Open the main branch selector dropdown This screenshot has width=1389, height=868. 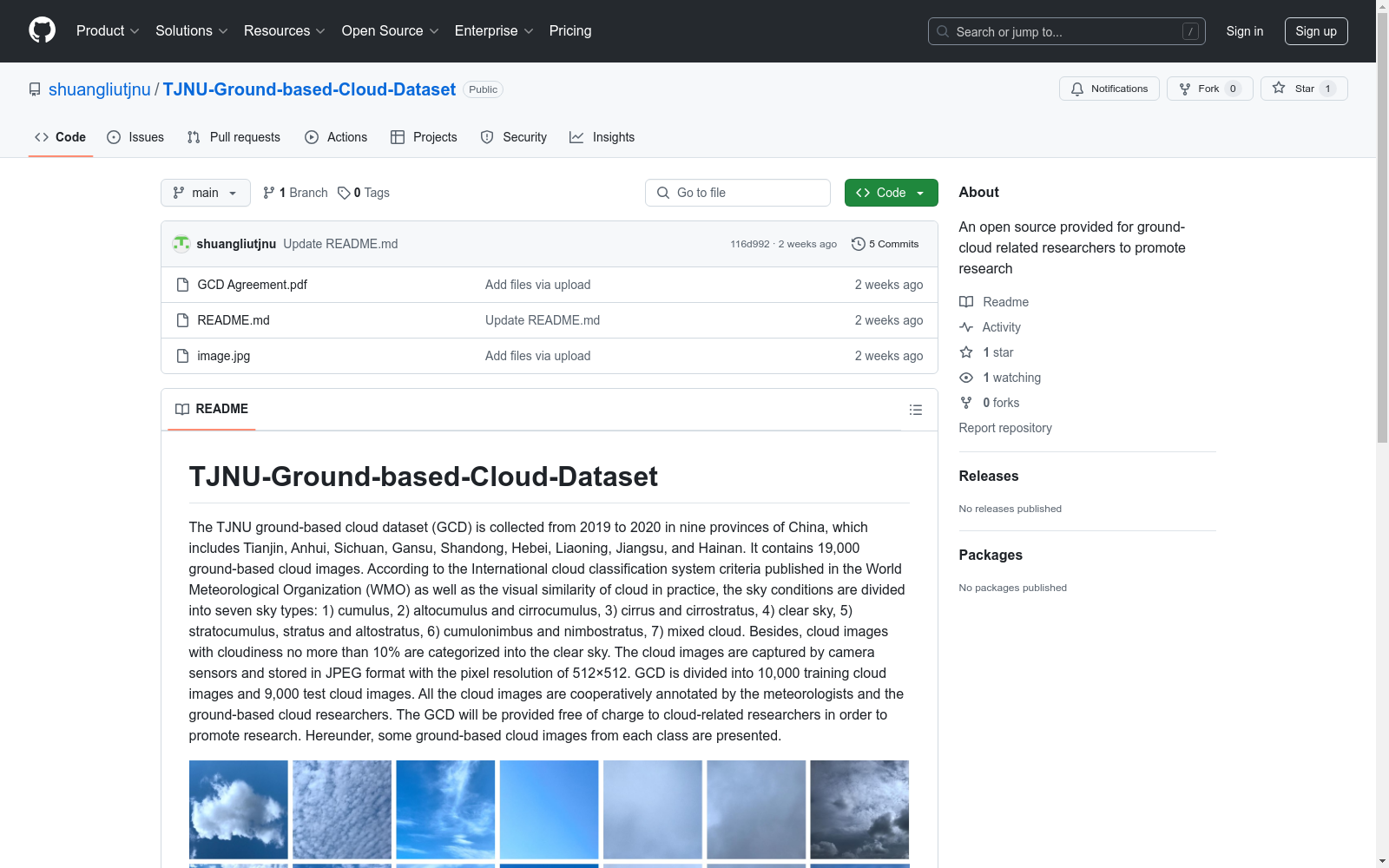point(206,193)
